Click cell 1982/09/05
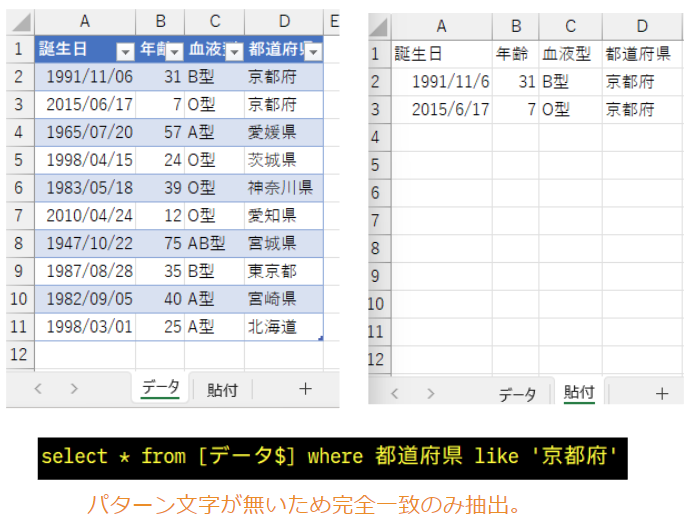This screenshot has height=527, width=685. pyautogui.click(x=85, y=299)
